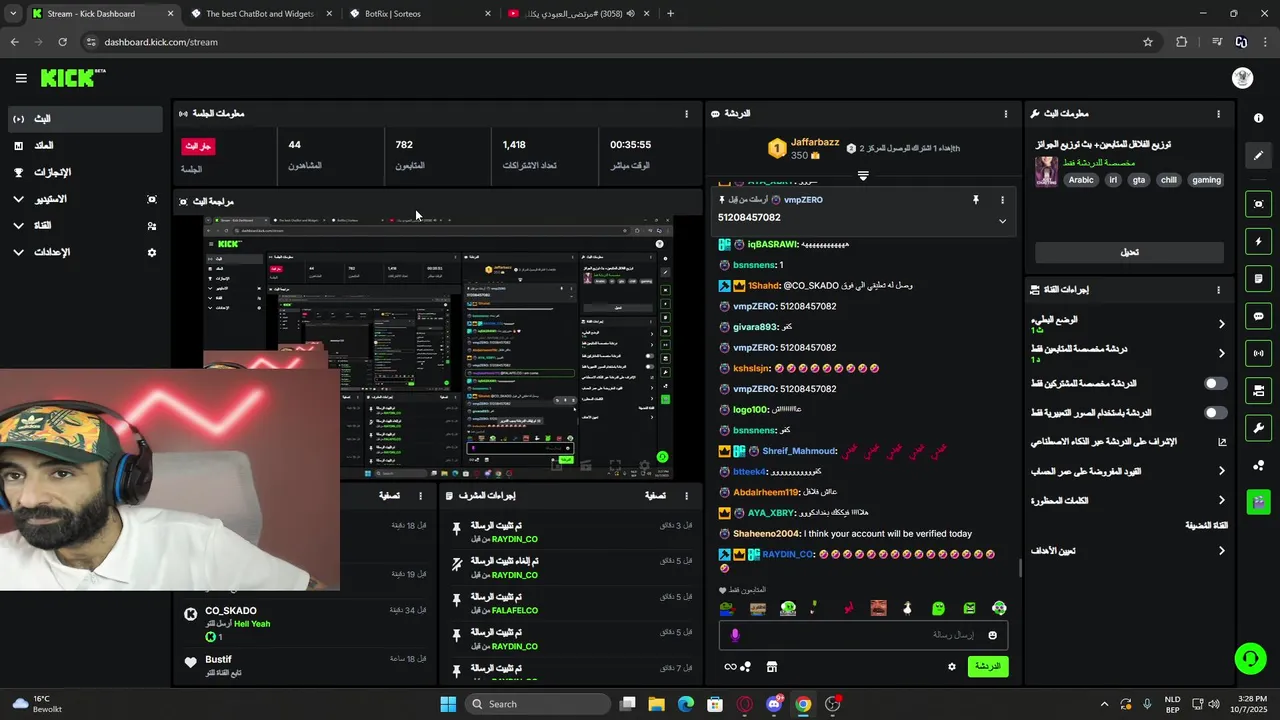The height and width of the screenshot is (720, 1280).
Task: Click the green chat send button
Action: [x=987, y=667]
